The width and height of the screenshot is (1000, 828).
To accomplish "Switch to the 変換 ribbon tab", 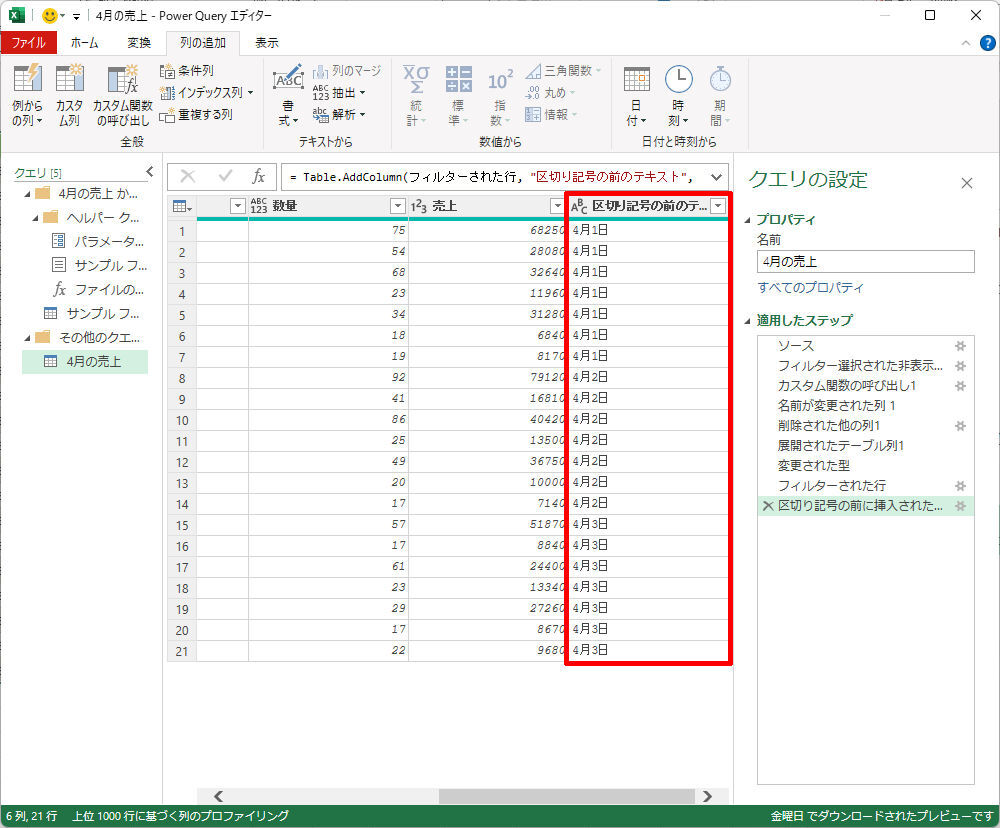I will point(139,43).
